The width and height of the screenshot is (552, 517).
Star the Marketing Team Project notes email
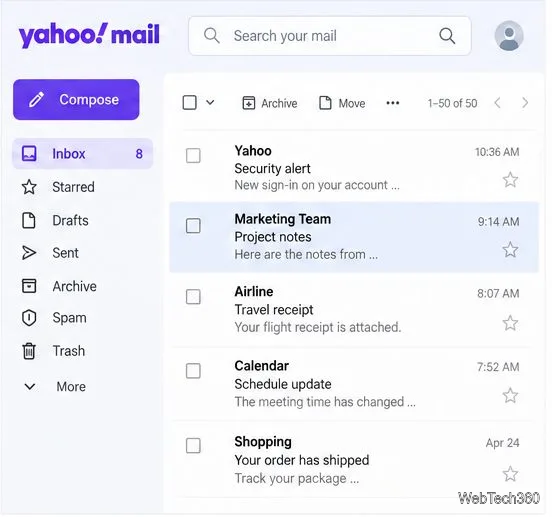[x=510, y=250]
